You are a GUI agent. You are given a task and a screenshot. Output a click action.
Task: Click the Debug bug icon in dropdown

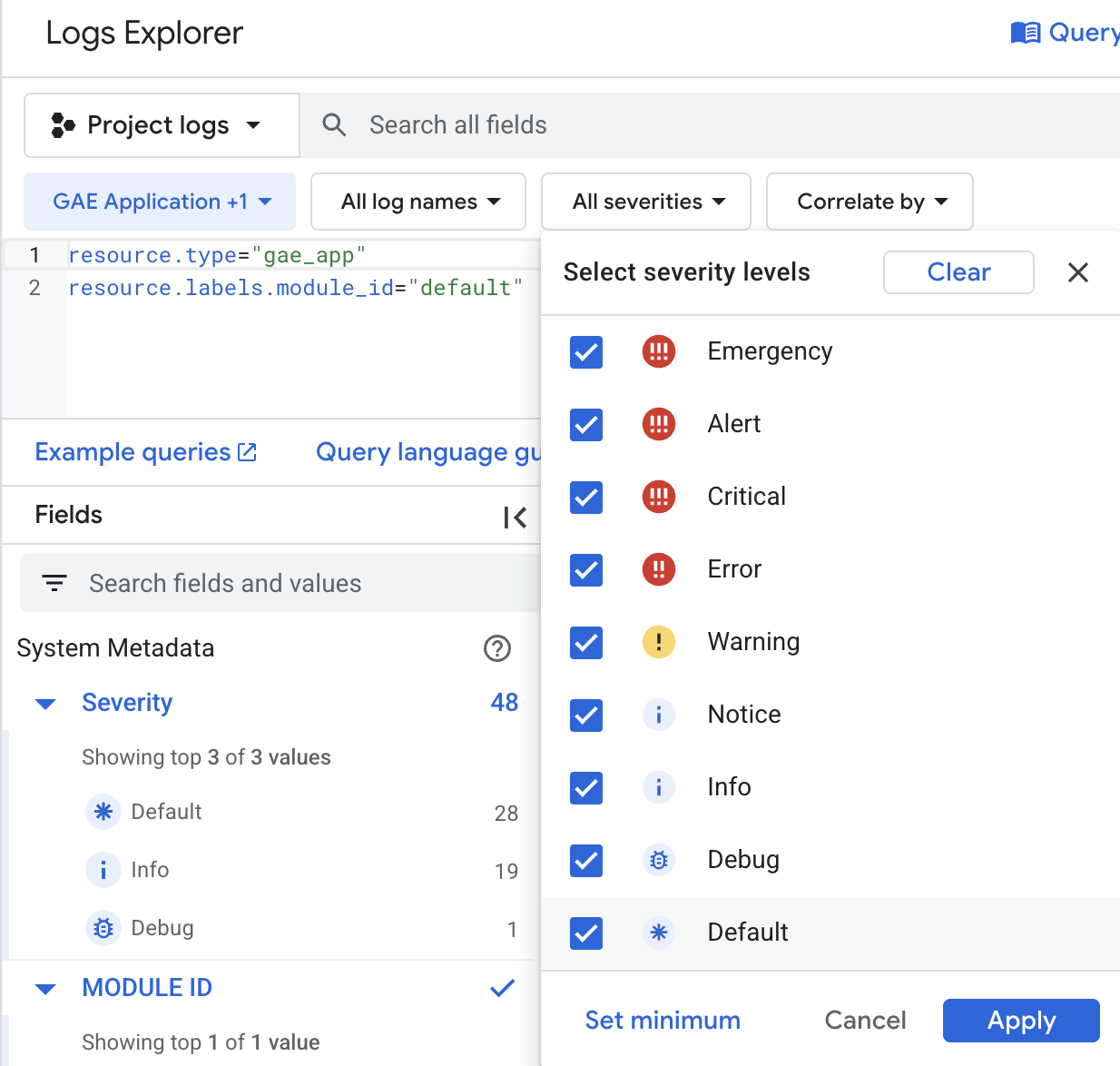[x=659, y=860]
